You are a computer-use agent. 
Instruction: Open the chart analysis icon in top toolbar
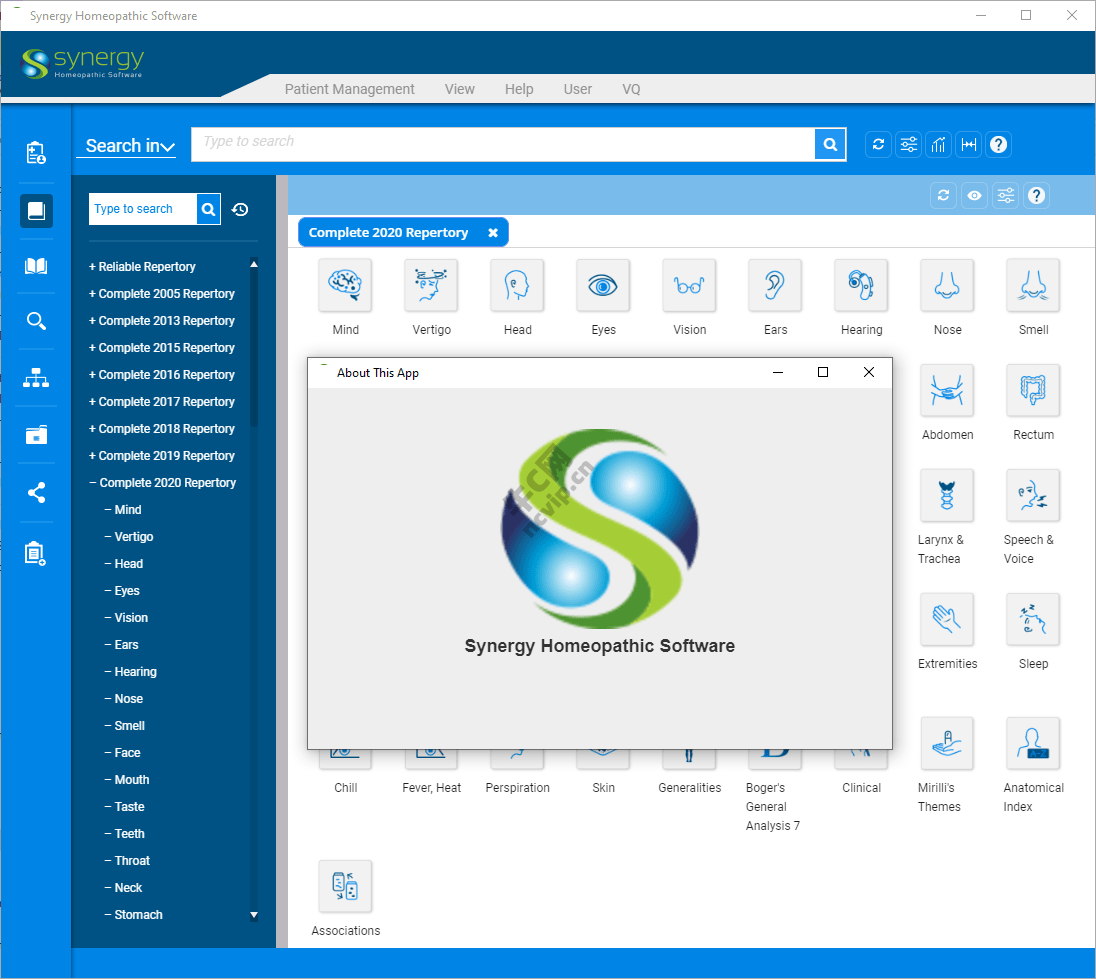point(939,145)
